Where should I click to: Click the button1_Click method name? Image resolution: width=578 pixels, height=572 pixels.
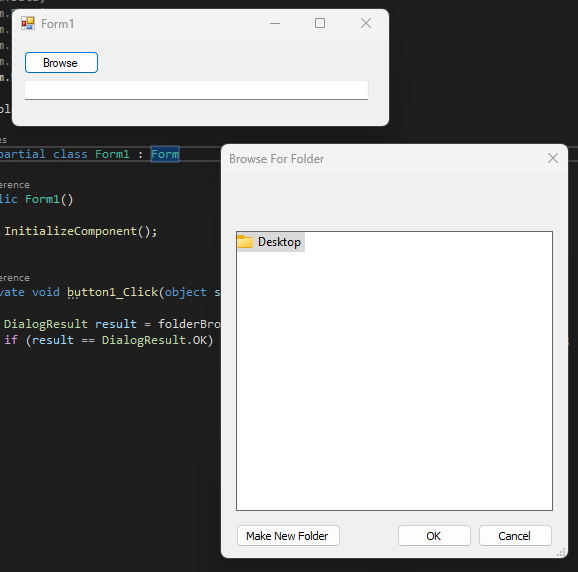point(112,292)
